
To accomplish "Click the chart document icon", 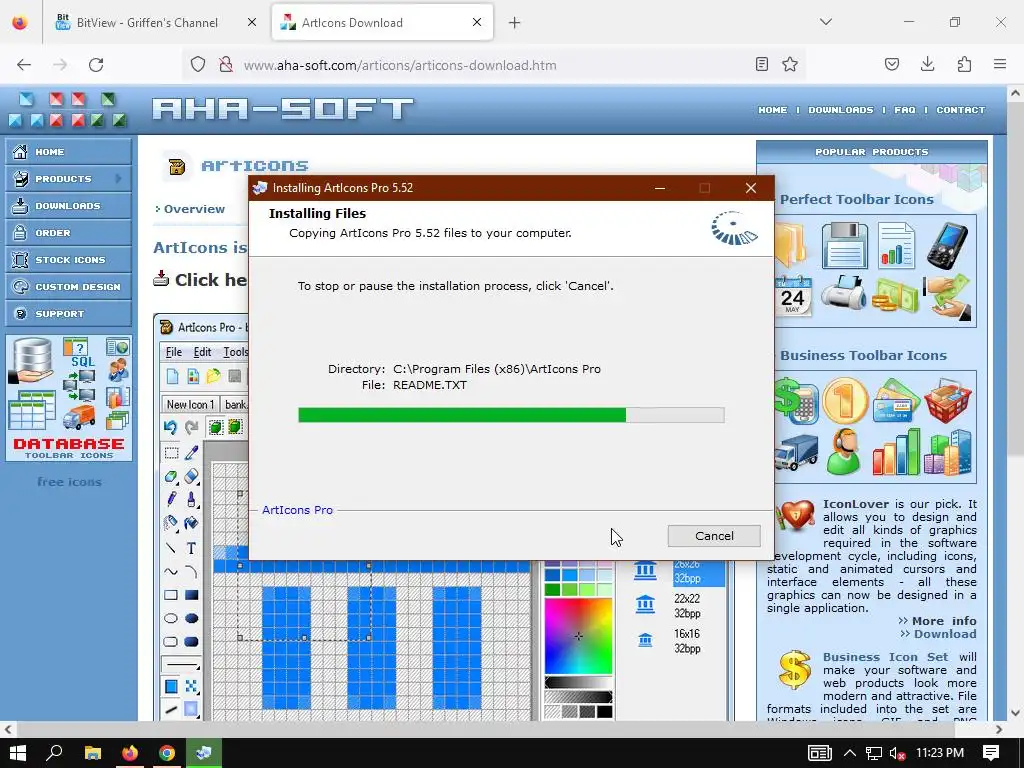I will tap(896, 246).
